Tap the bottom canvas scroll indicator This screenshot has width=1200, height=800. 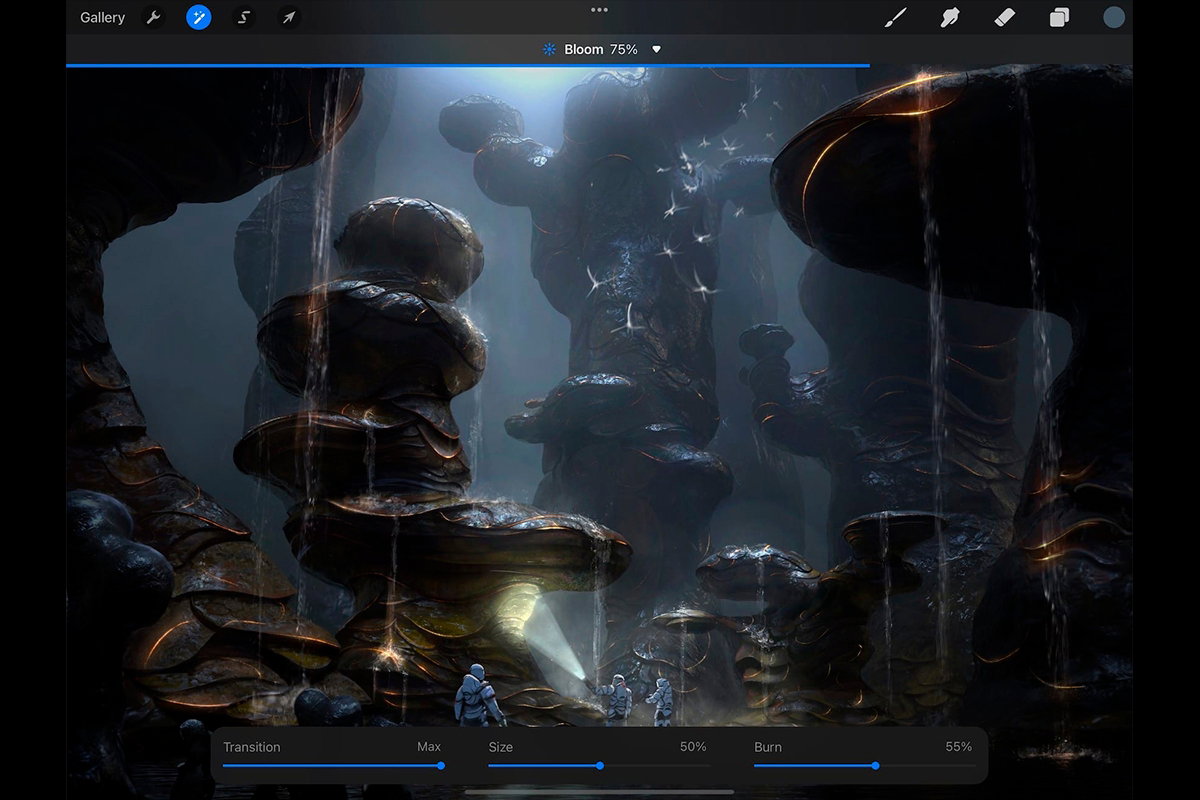(600, 790)
